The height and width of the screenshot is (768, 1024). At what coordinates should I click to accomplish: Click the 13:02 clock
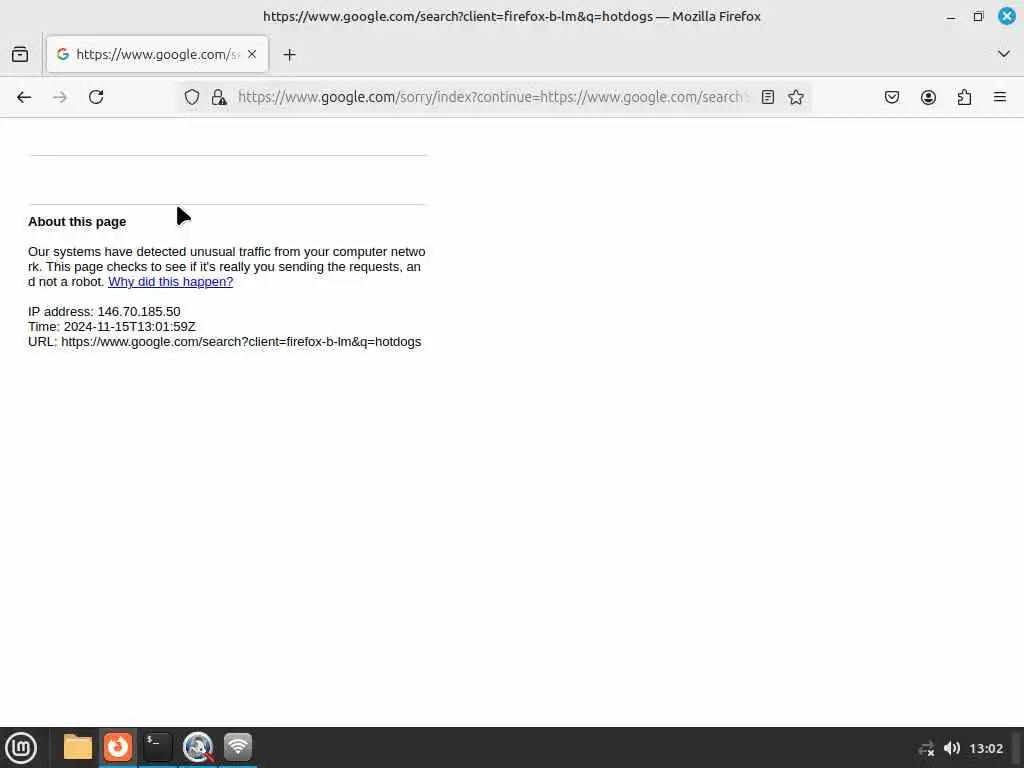click(x=986, y=748)
